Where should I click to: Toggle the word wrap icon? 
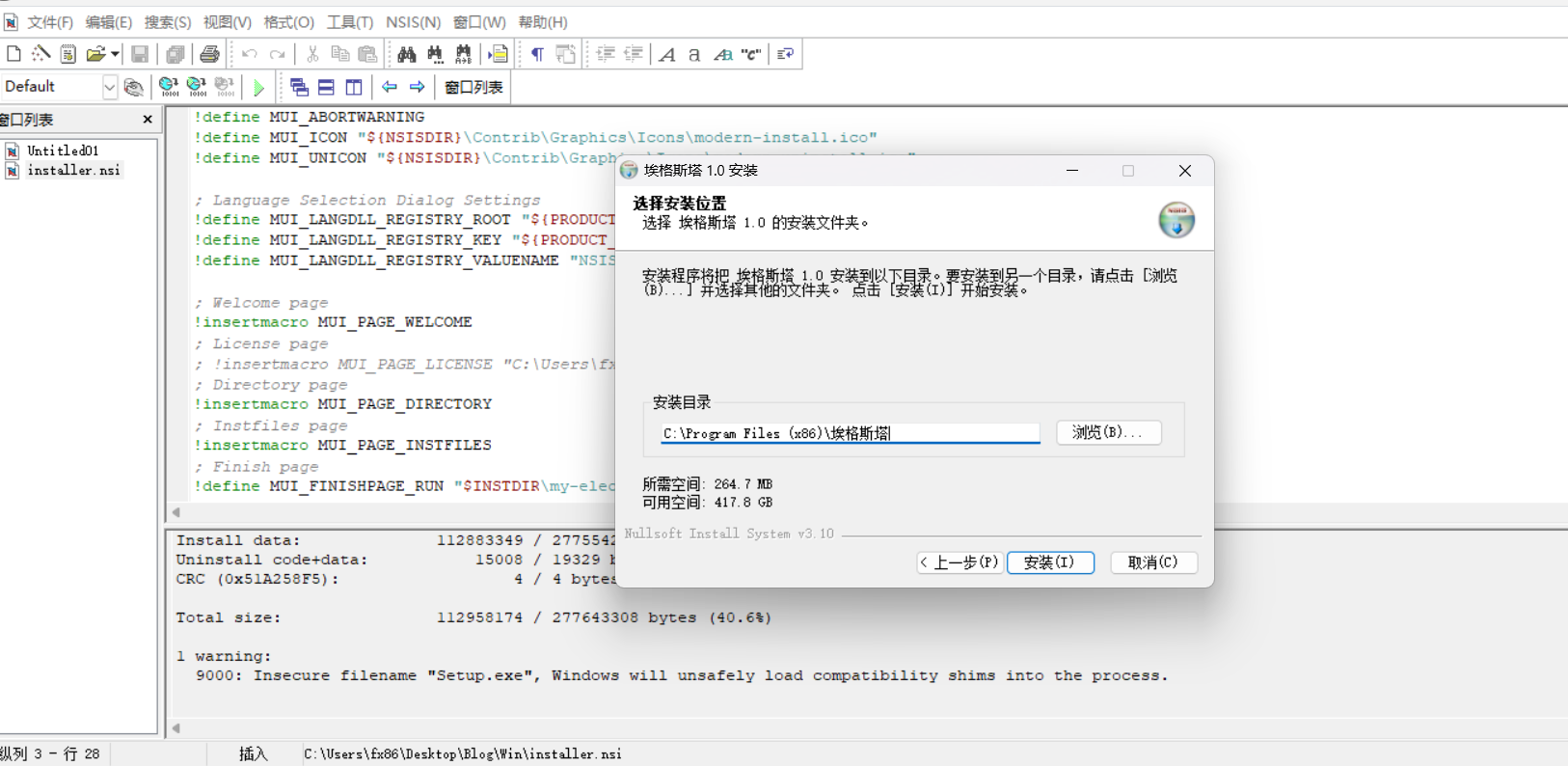(566, 54)
